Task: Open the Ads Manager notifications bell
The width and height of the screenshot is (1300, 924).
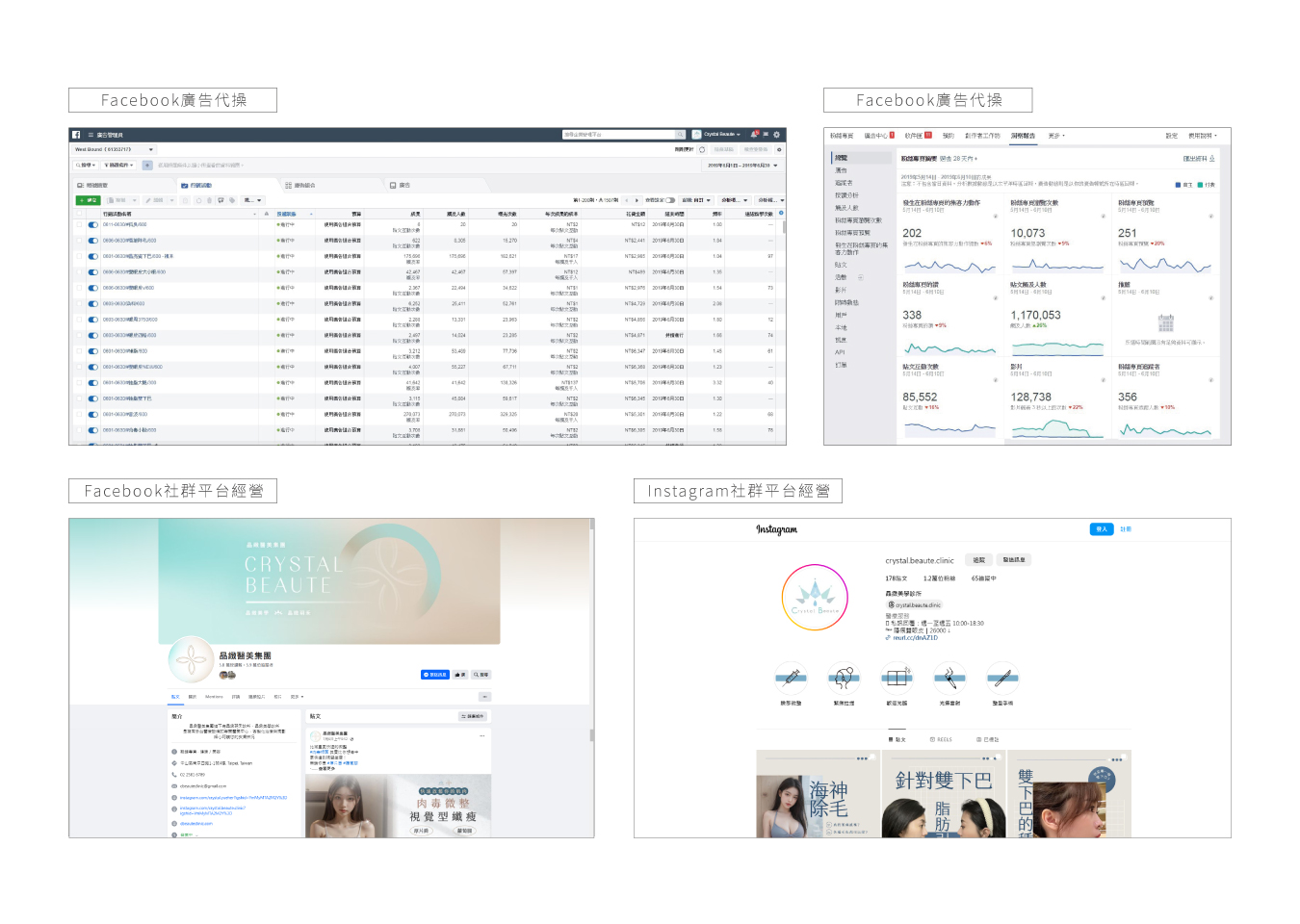Action: click(754, 135)
